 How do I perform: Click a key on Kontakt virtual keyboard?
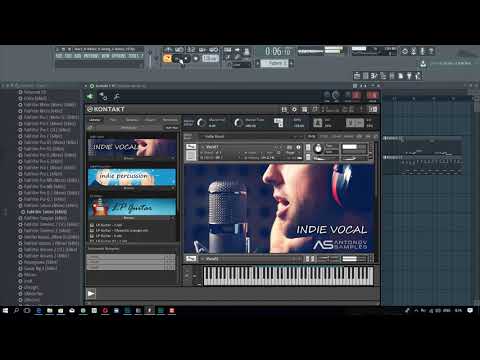coord(288,276)
